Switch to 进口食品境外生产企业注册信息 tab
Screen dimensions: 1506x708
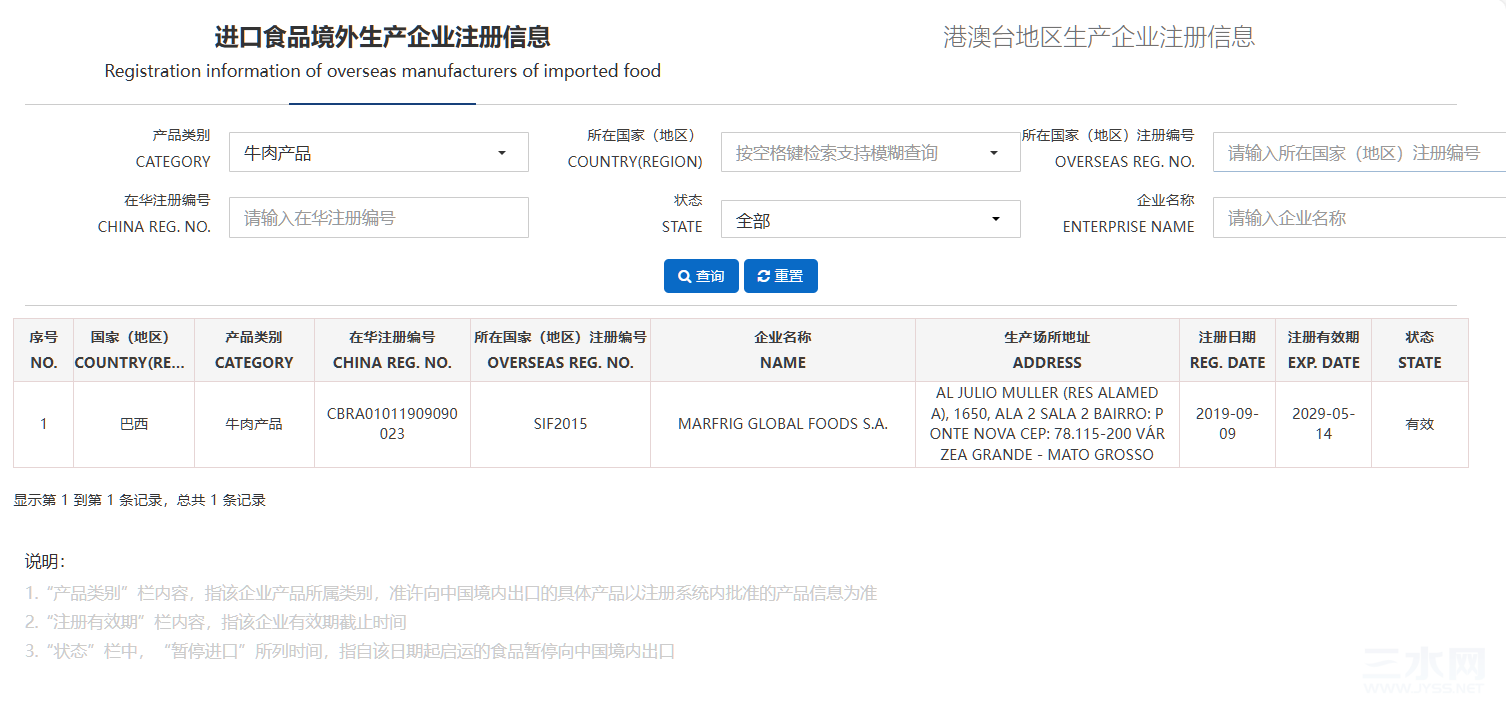coord(382,52)
